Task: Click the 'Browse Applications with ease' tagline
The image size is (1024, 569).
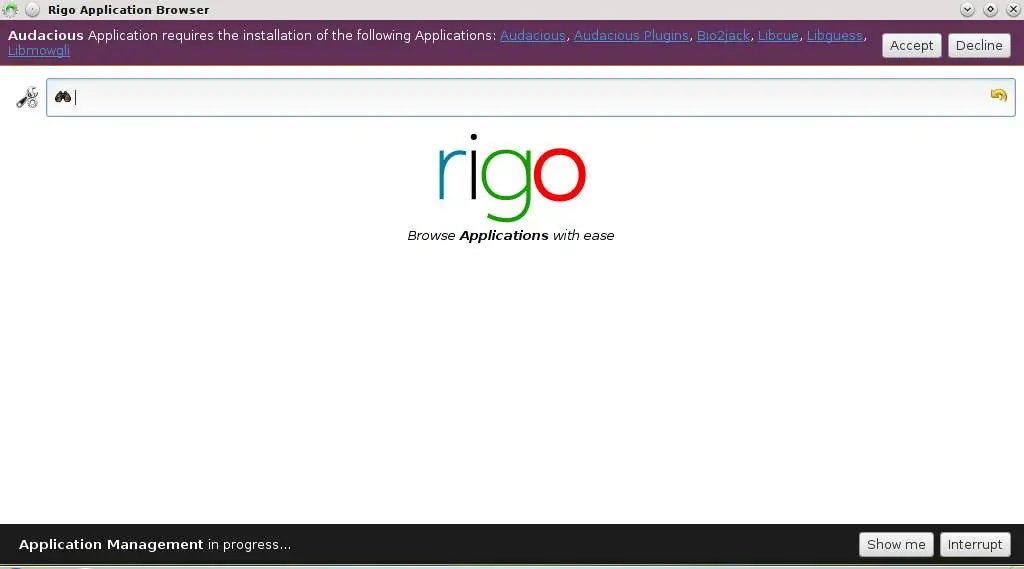Action: [511, 236]
